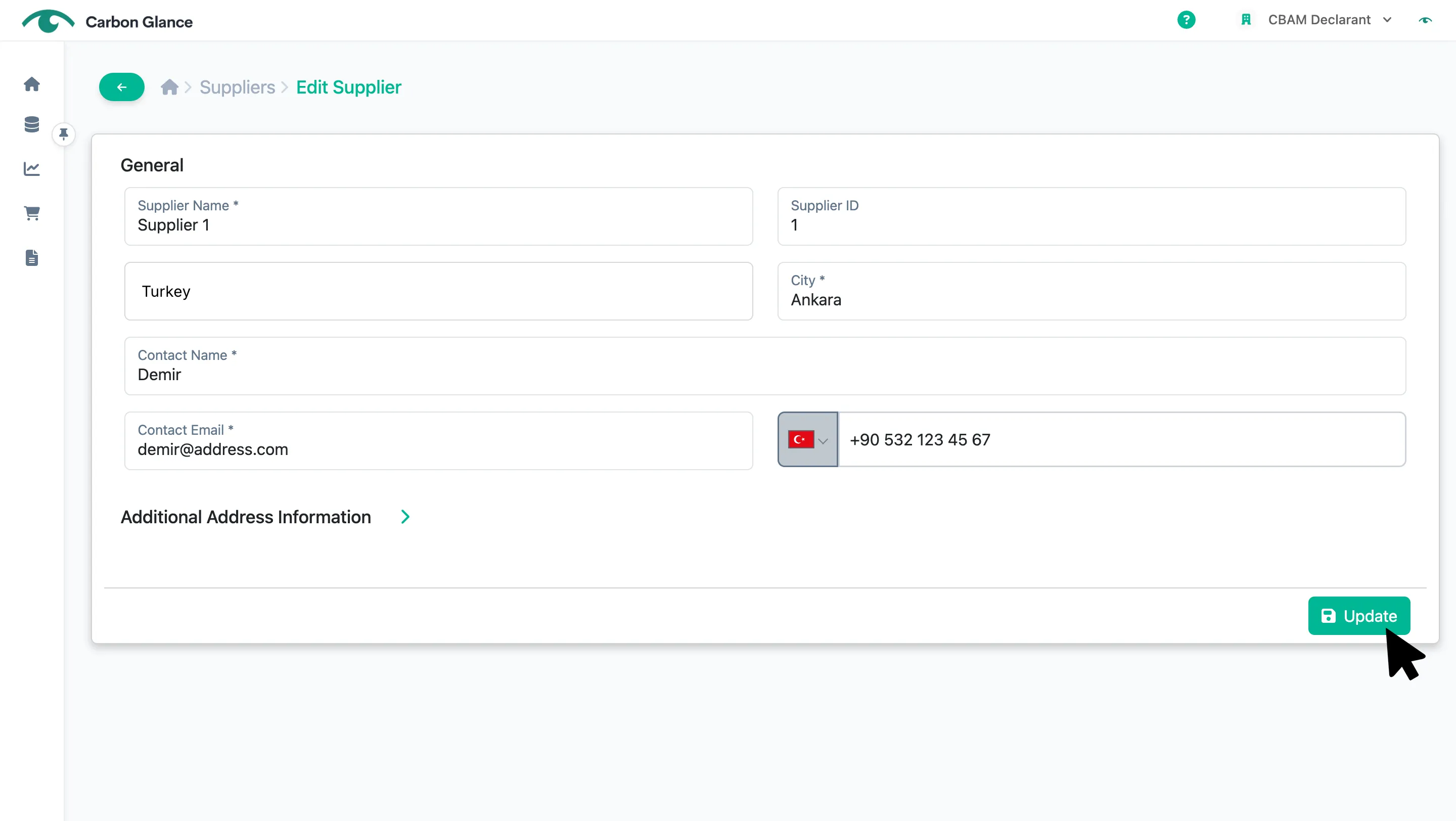Click the Carbon Glance title text

[139, 22]
